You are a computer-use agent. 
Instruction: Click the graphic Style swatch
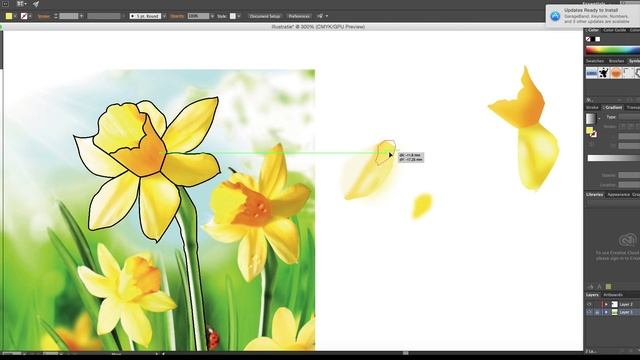(x=233, y=16)
